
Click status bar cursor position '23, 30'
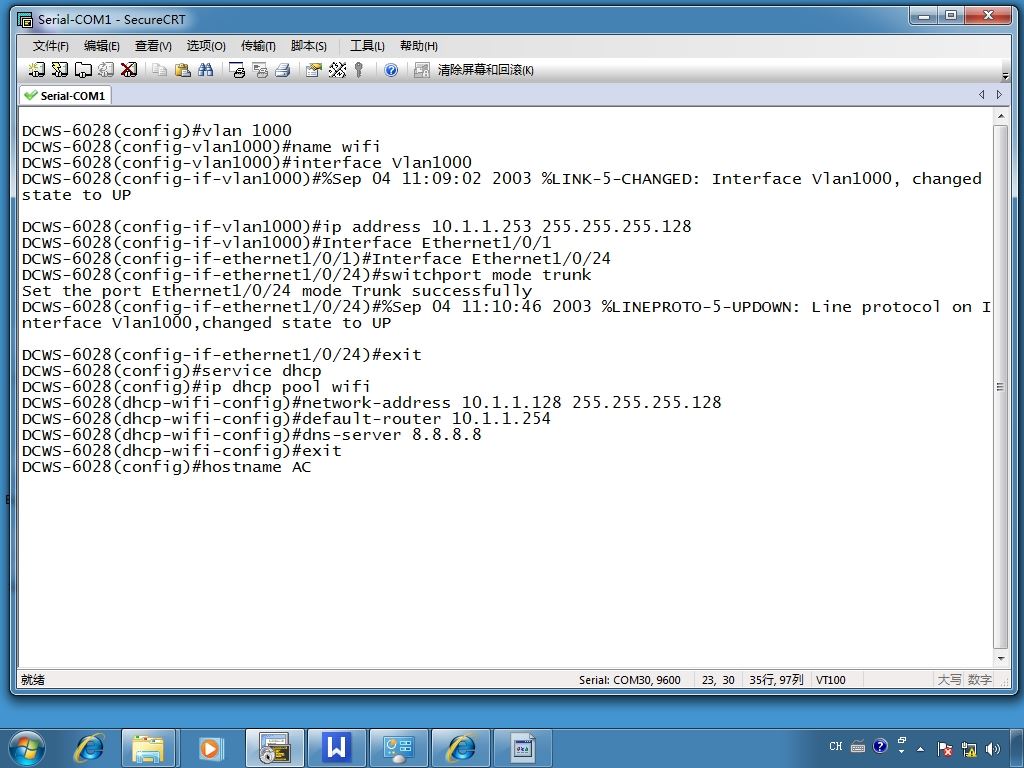718,680
